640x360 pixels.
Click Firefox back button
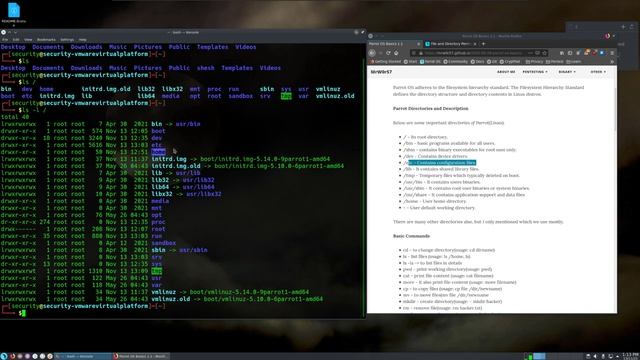tap(372, 53)
